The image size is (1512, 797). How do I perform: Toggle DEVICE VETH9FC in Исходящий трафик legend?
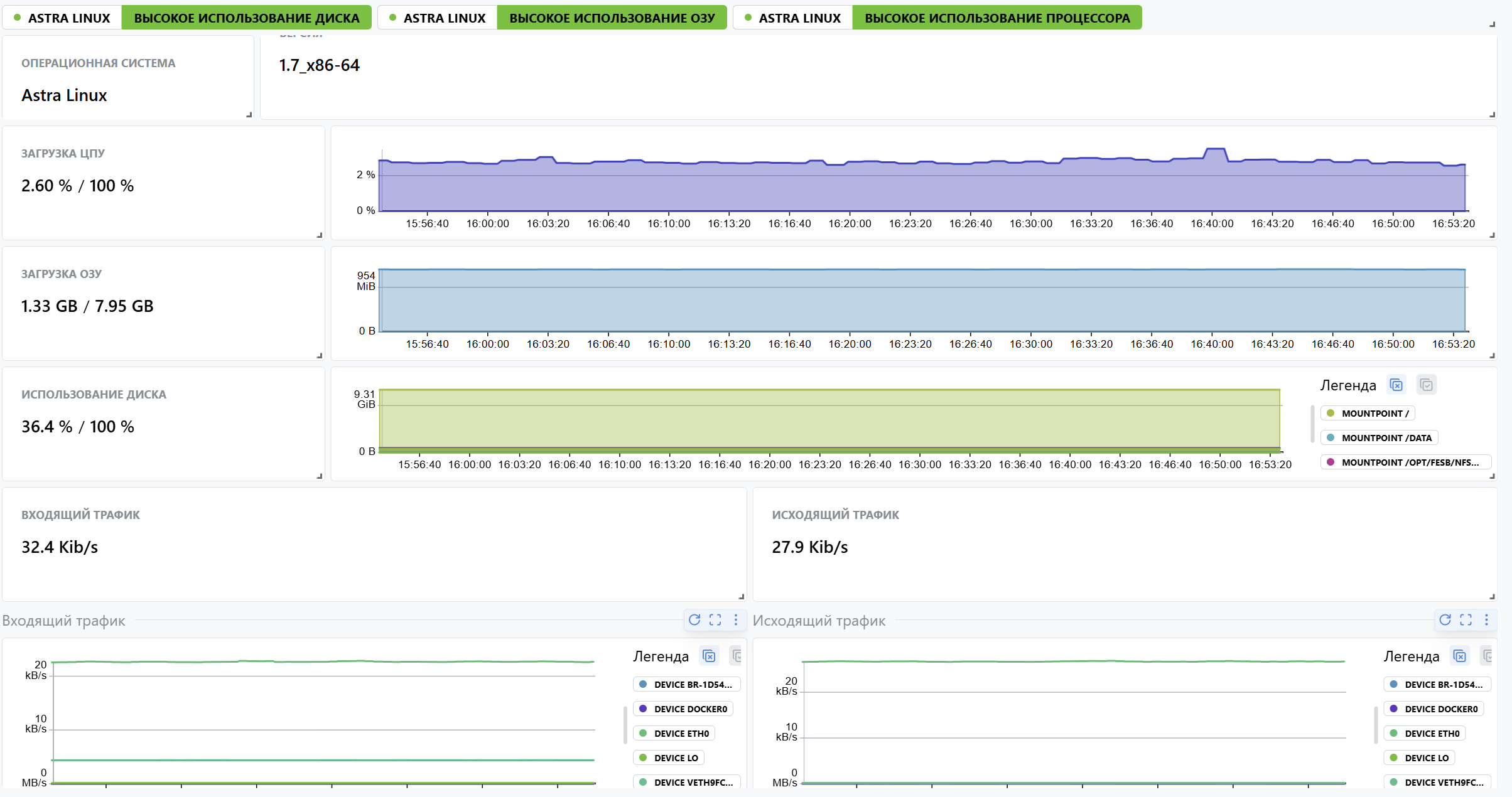[x=1437, y=782]
